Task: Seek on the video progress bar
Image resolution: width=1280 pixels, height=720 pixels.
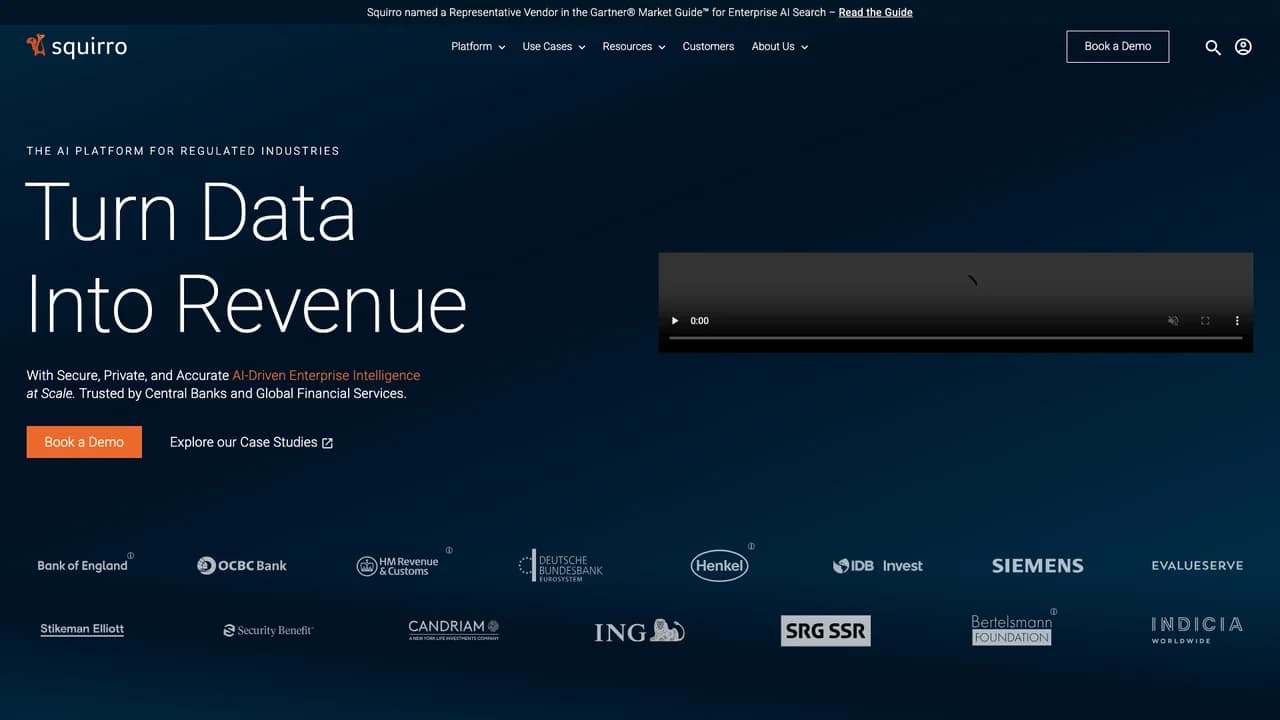Action: [955, 338]
